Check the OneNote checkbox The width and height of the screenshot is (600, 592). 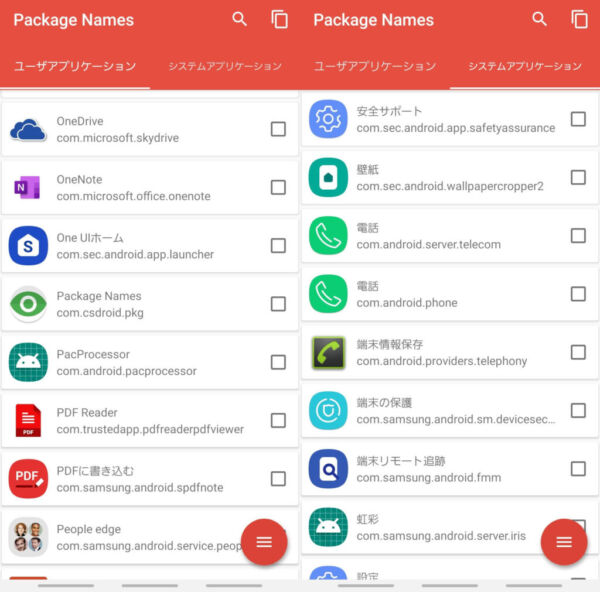pyautogui.click(x=278, y=188)
